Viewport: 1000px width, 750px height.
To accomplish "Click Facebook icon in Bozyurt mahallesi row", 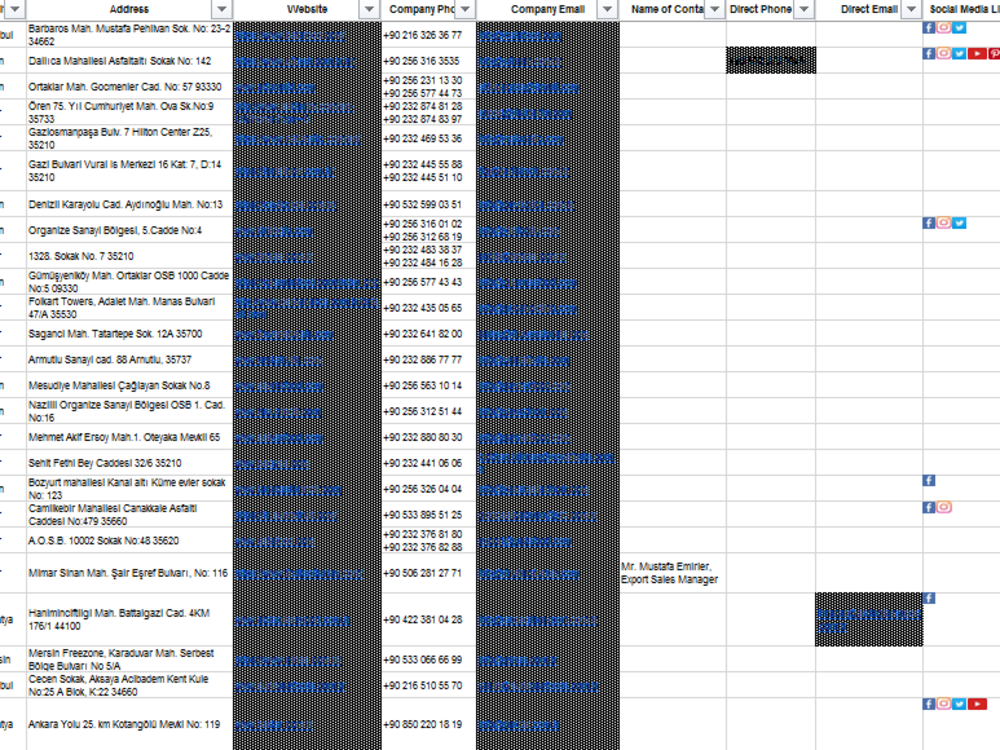I will tap(929, 480).
